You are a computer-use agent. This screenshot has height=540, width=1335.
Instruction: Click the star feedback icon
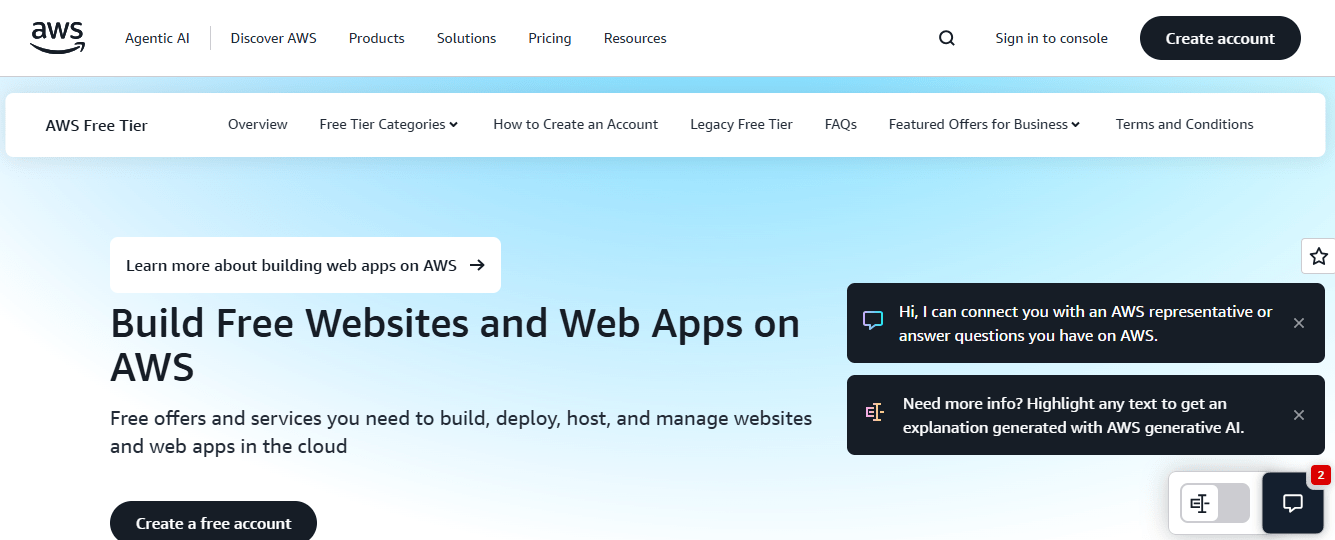coord(1319,256)
